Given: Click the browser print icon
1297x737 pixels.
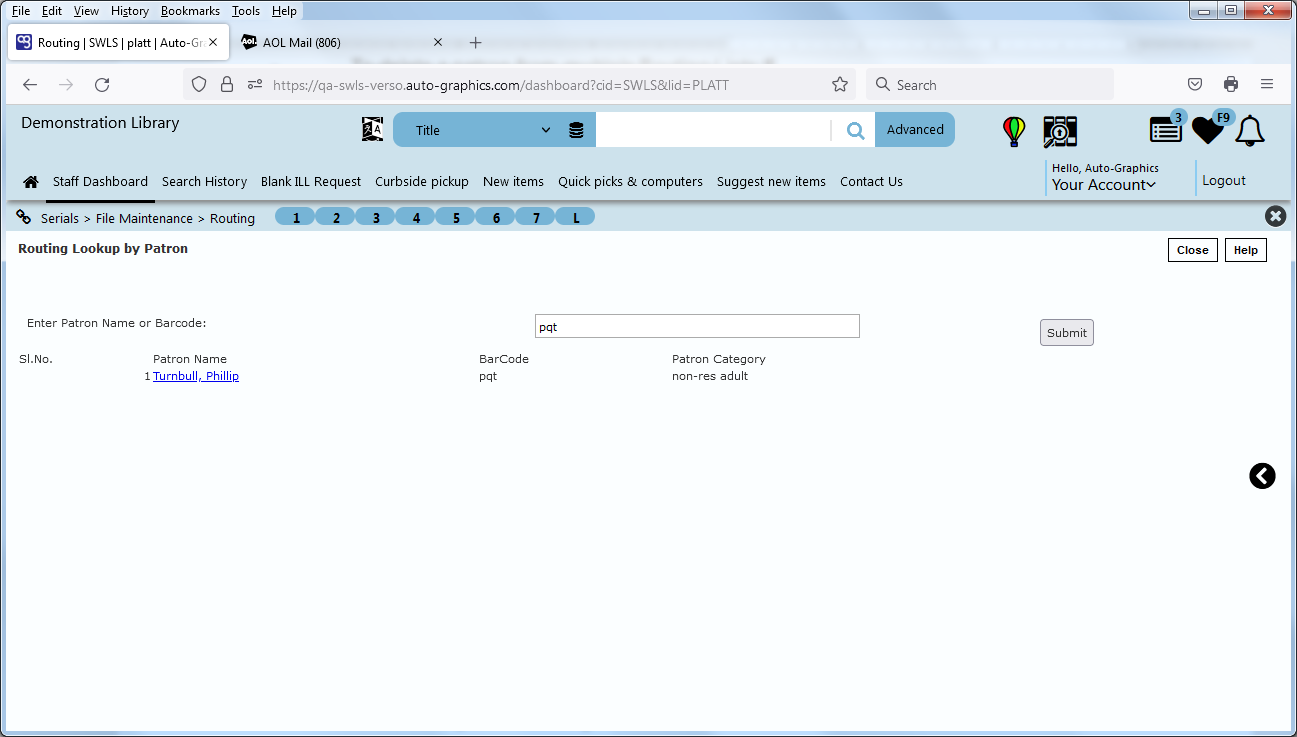Looking at the screenshot, I should pos(1230,85).
